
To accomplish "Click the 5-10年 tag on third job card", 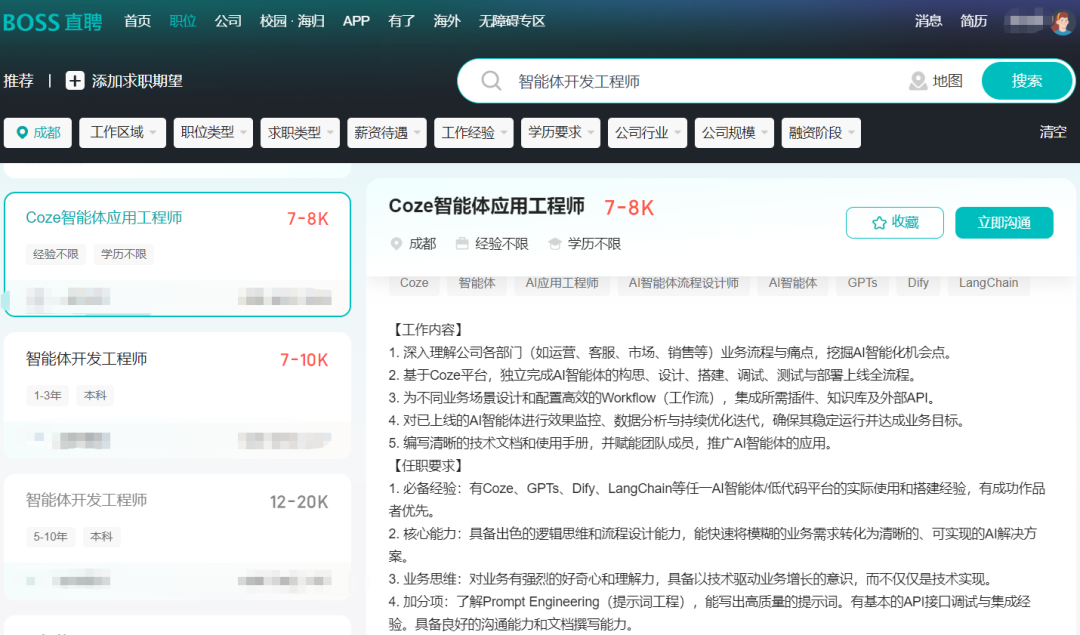I will pos(50,537).
